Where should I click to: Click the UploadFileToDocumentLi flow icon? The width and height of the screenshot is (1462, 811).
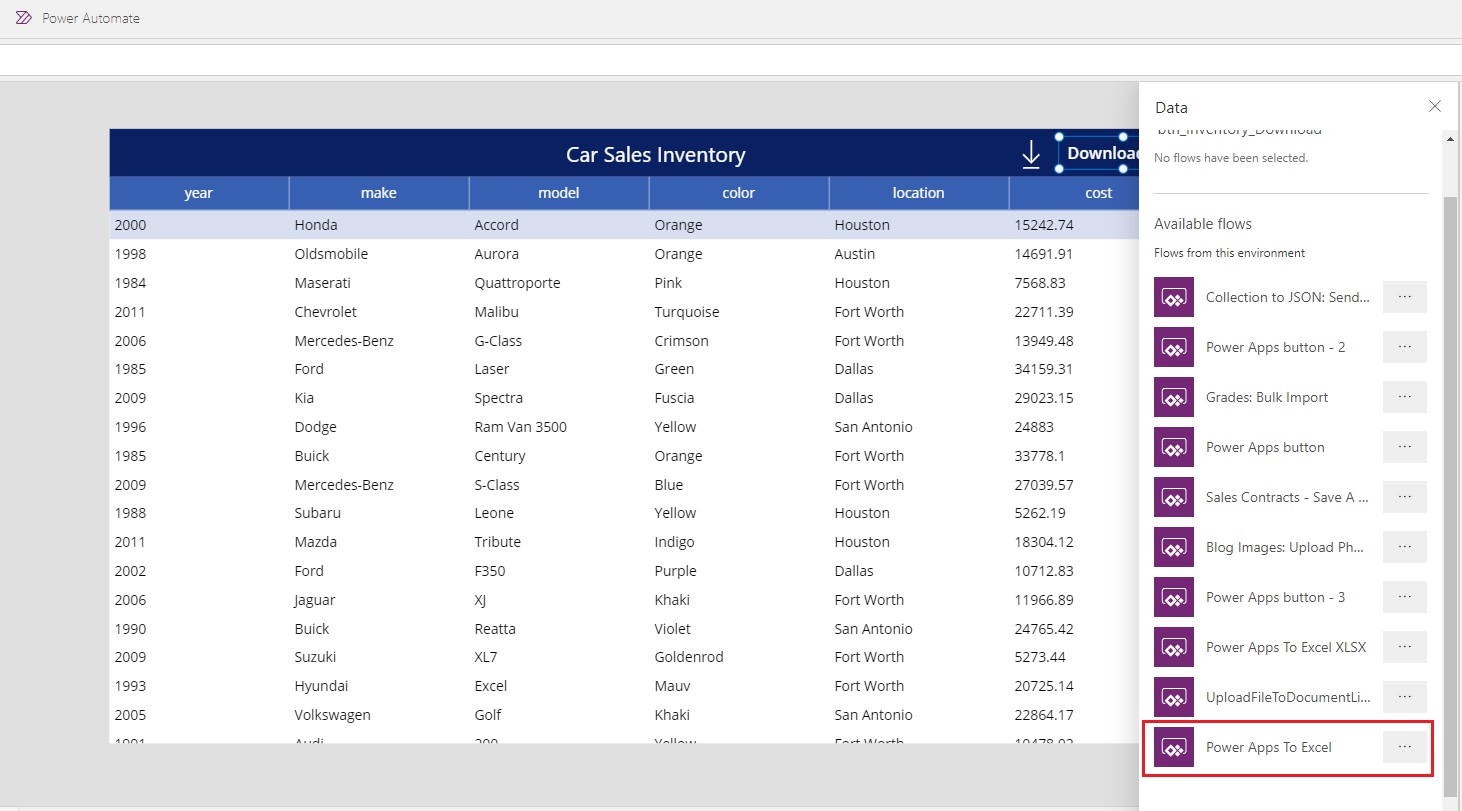pos(1173,697)
